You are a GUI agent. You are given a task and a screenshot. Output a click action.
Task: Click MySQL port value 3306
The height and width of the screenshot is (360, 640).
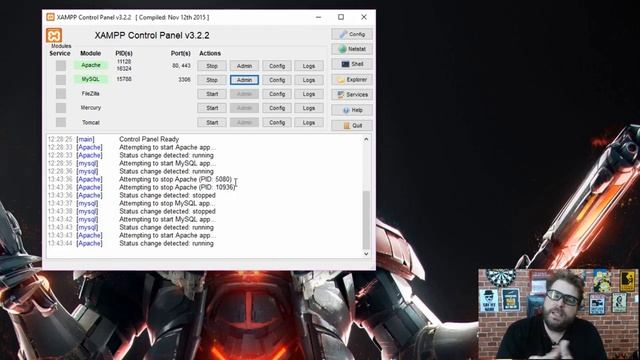tap(184, 80)
